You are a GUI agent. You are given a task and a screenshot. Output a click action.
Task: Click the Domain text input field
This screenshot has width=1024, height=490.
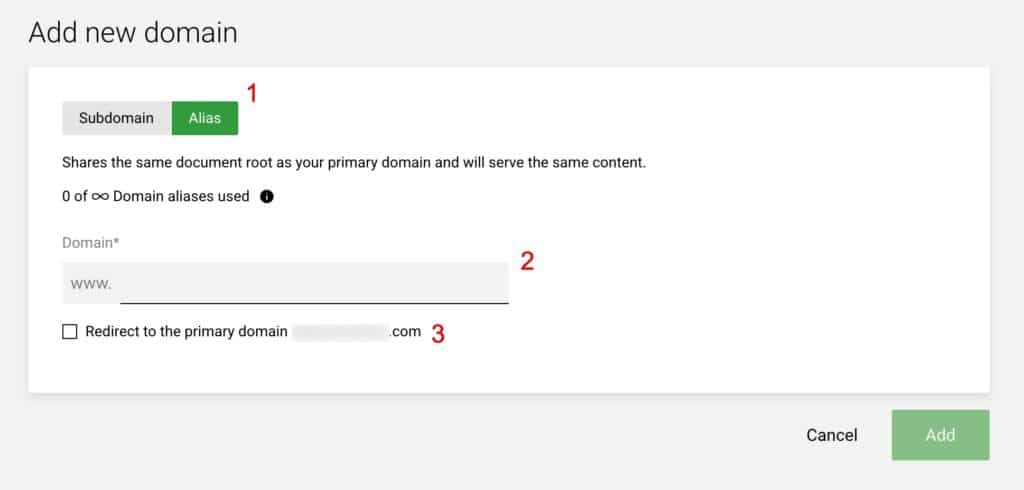(x=285, y=283)
